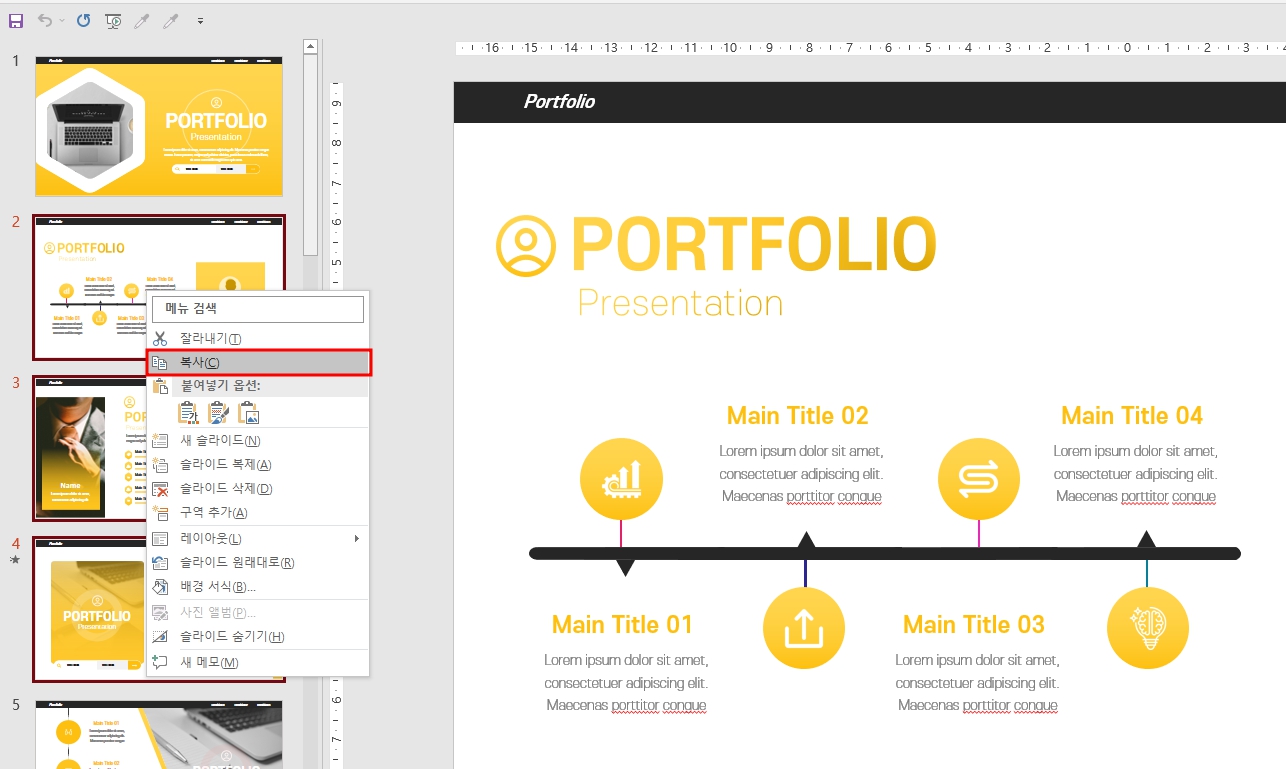The image size is (1286, 769).
Task: Select slide 3 thumbnail with businessman photo
Action: (x=89, y=448)
